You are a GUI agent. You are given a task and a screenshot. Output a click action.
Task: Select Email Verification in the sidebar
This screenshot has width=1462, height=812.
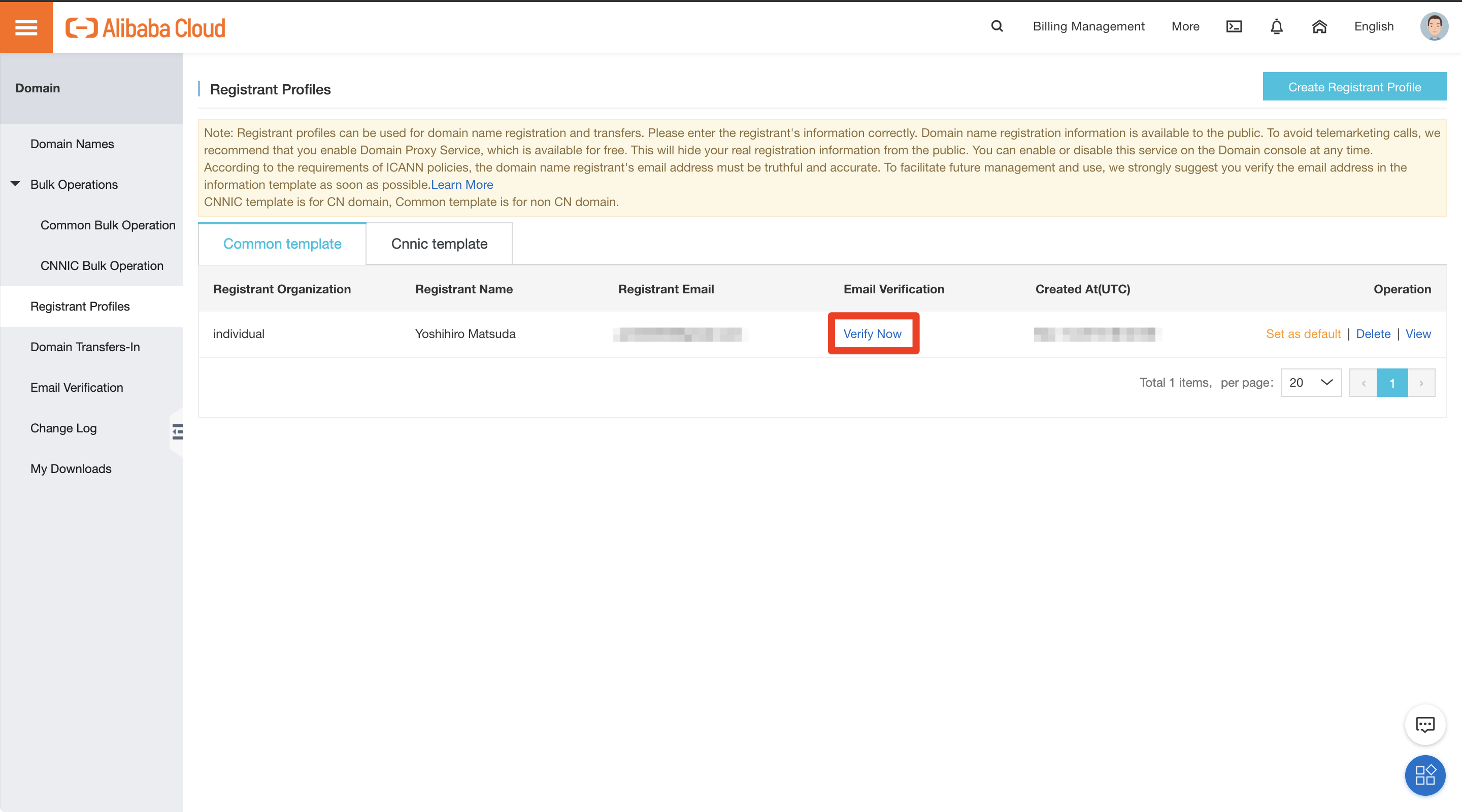pos(77,387)
